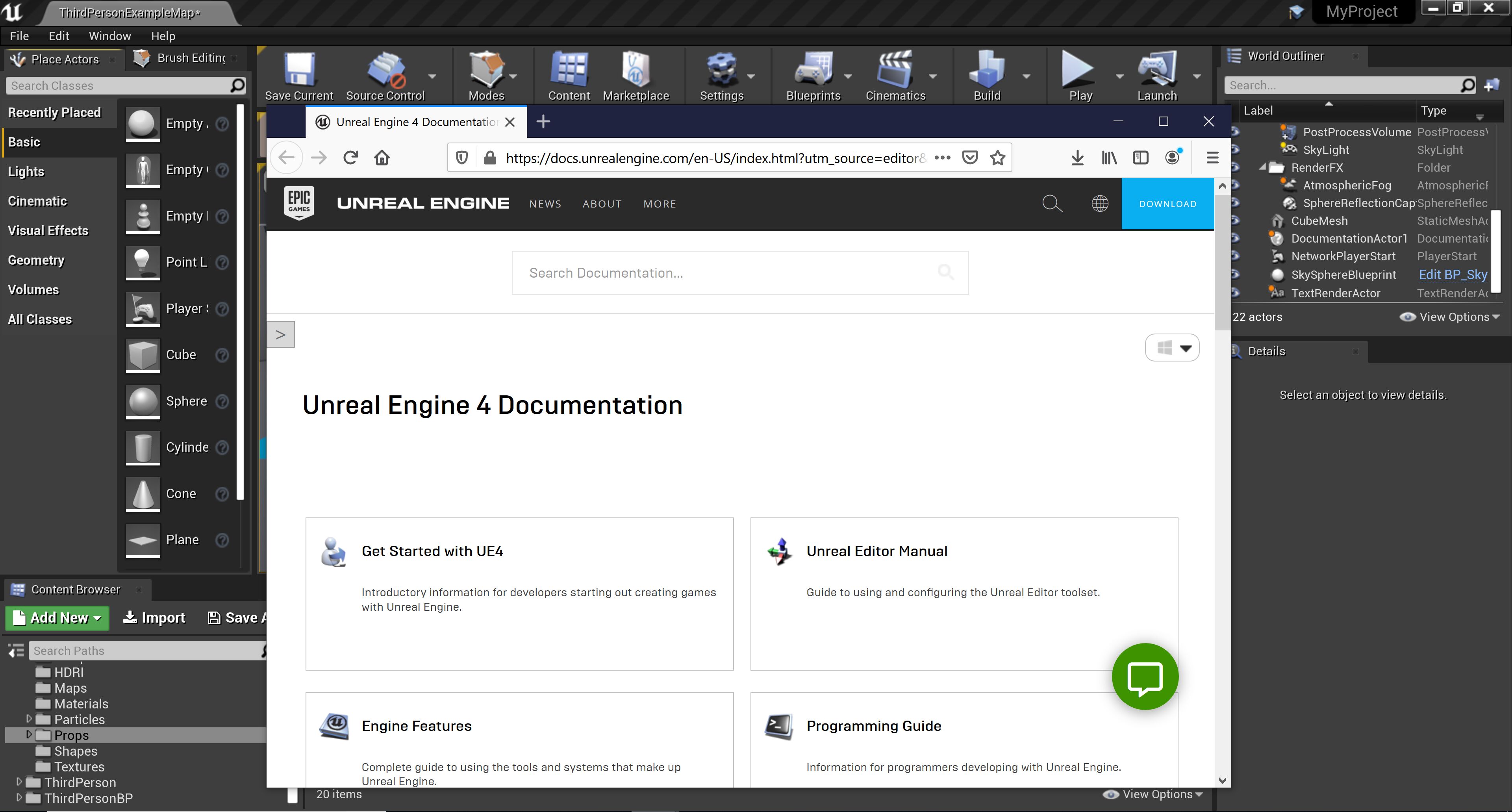Open the platform selector dropdown on the docs page
Screen dimensions: 1512x812
[1171, 348]
